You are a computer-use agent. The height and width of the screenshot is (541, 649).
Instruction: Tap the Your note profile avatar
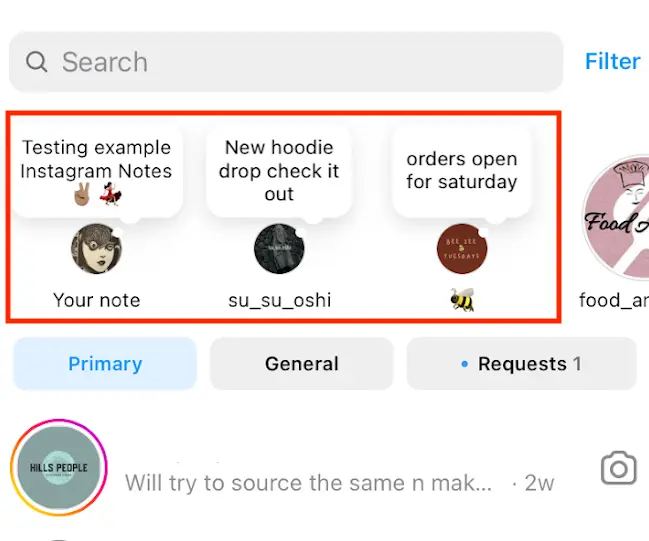(x=97, y=248)
